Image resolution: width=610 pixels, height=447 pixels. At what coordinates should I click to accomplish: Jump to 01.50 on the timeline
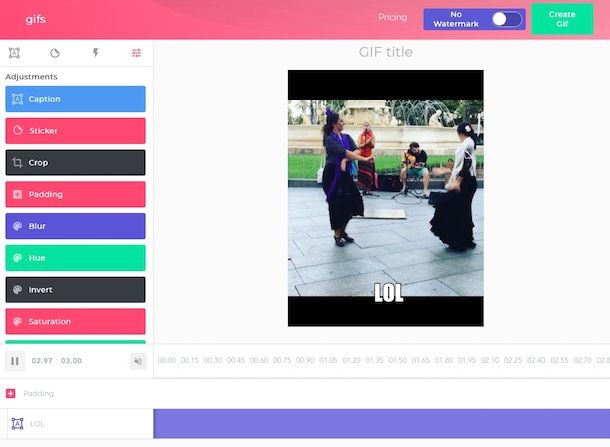(x=398, y=360)
